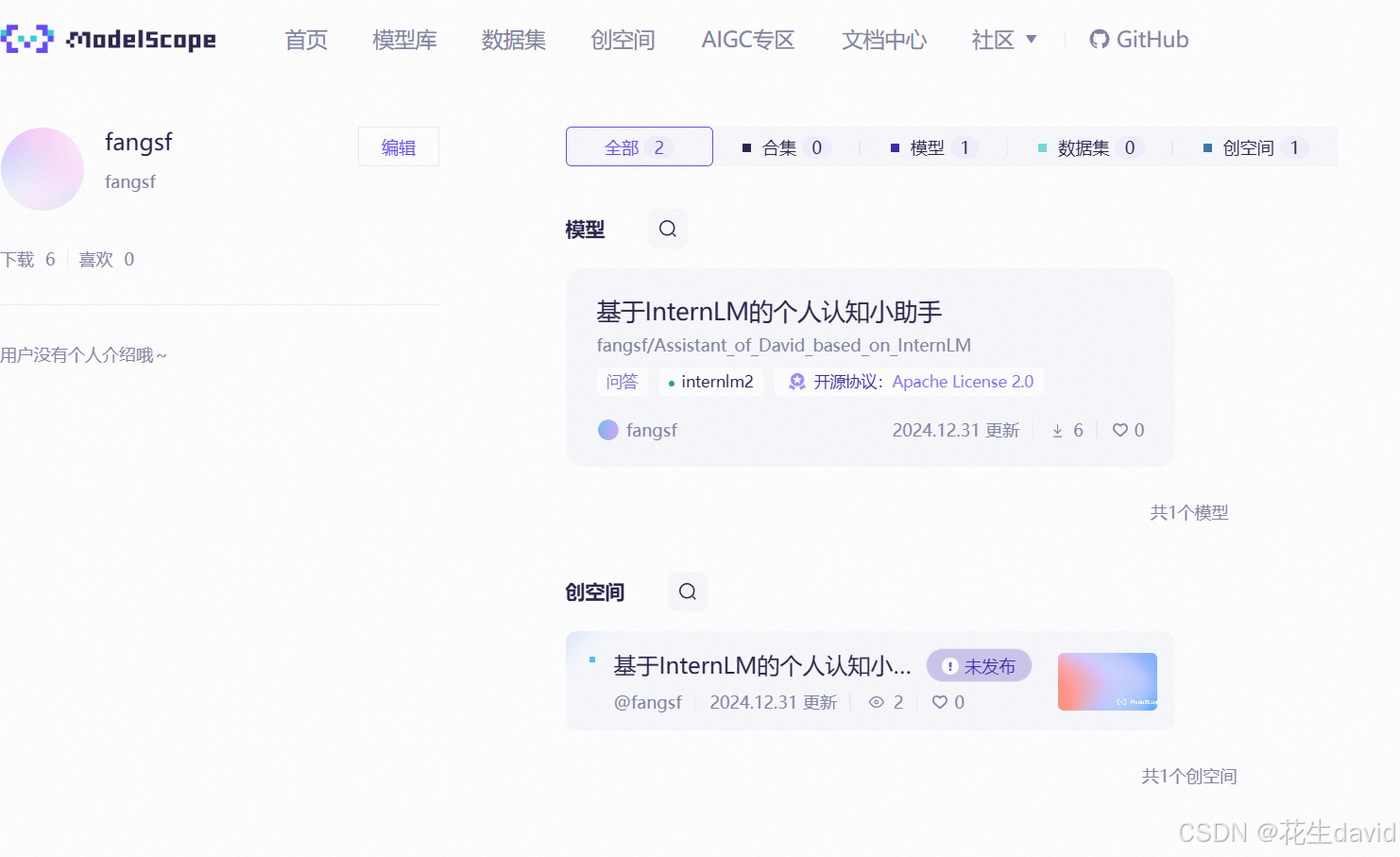Select the 创空间 1 filter tab

click(x=1255, y=147)
